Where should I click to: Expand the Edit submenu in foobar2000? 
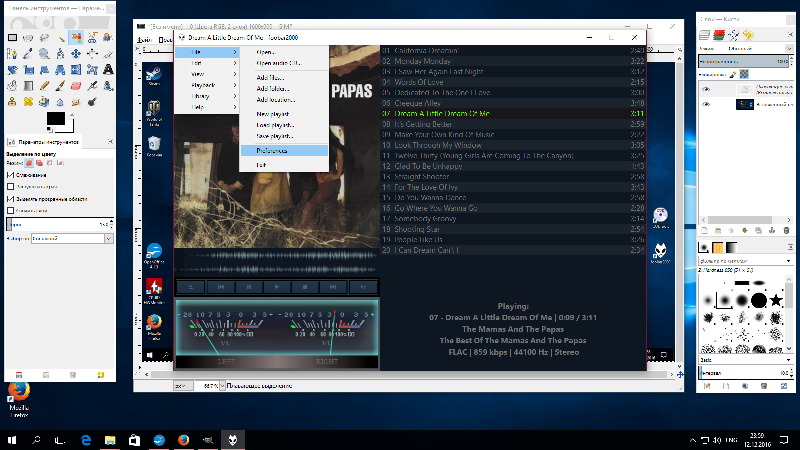(x=207, y=63)
